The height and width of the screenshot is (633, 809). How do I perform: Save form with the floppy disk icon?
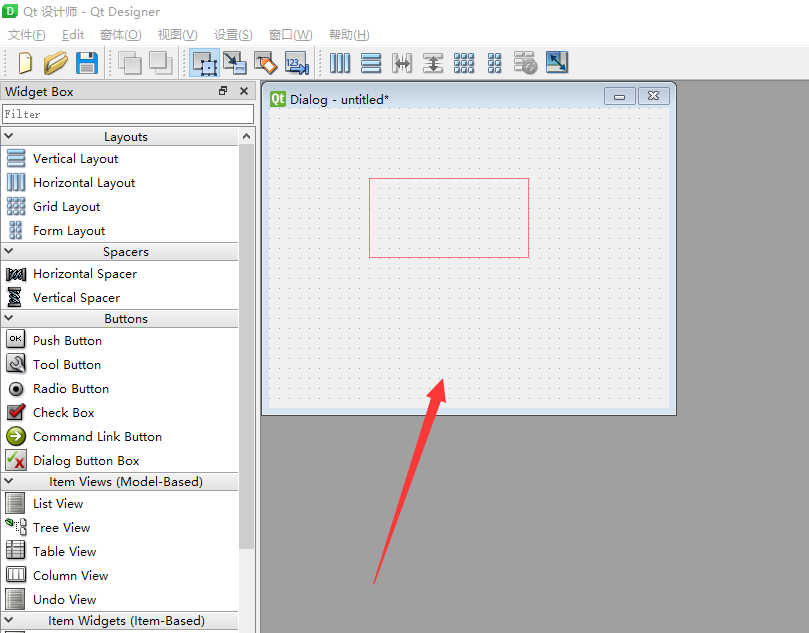[x=87, y=63]
